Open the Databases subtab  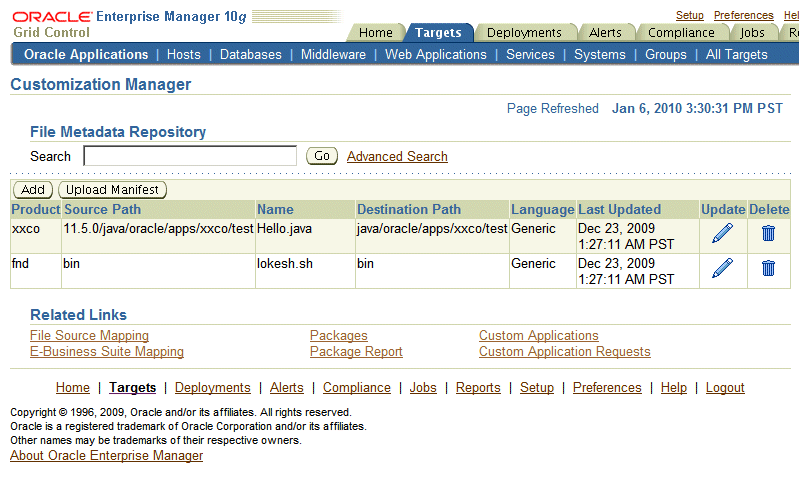click(x=251, y=55)
